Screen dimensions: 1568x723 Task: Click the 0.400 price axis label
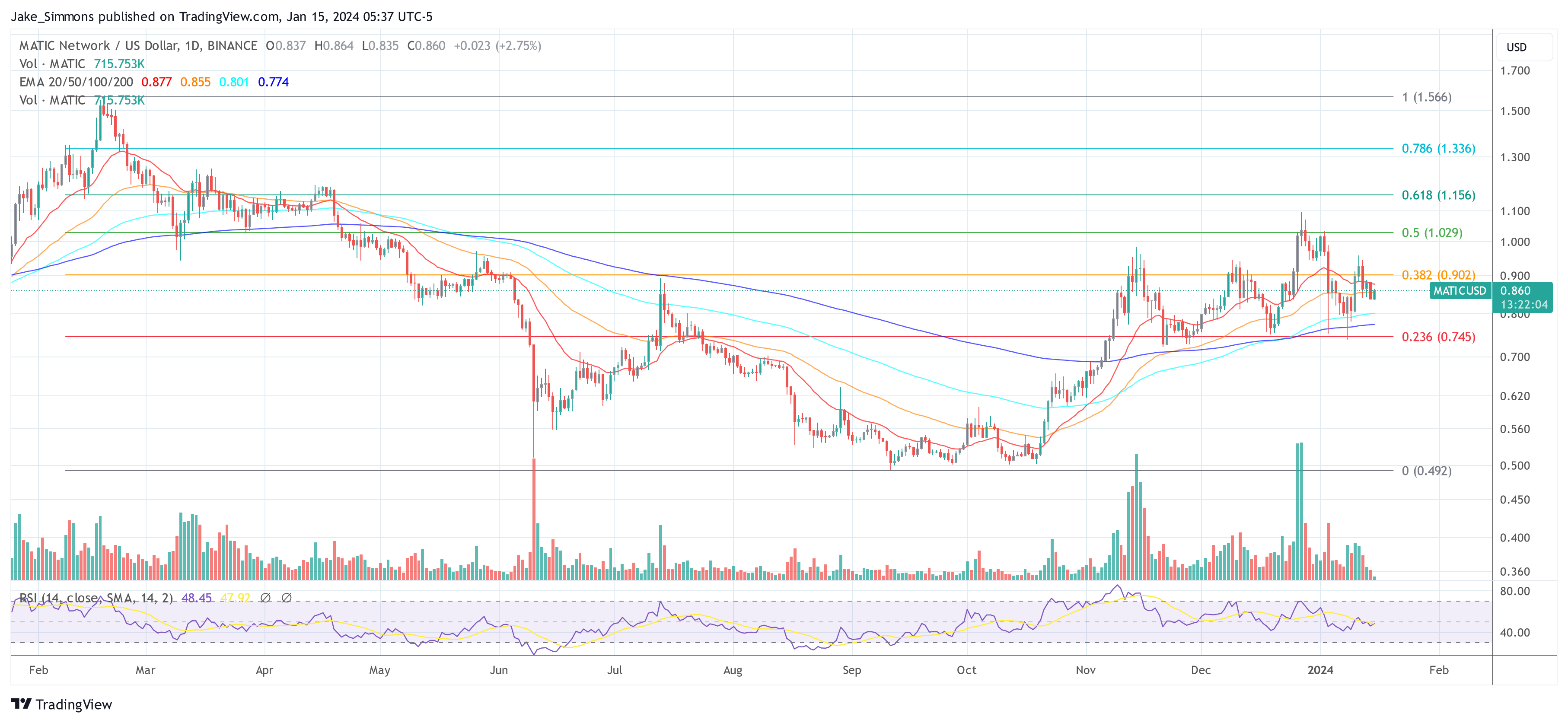pyautogui.click(x=1514, y=538)
